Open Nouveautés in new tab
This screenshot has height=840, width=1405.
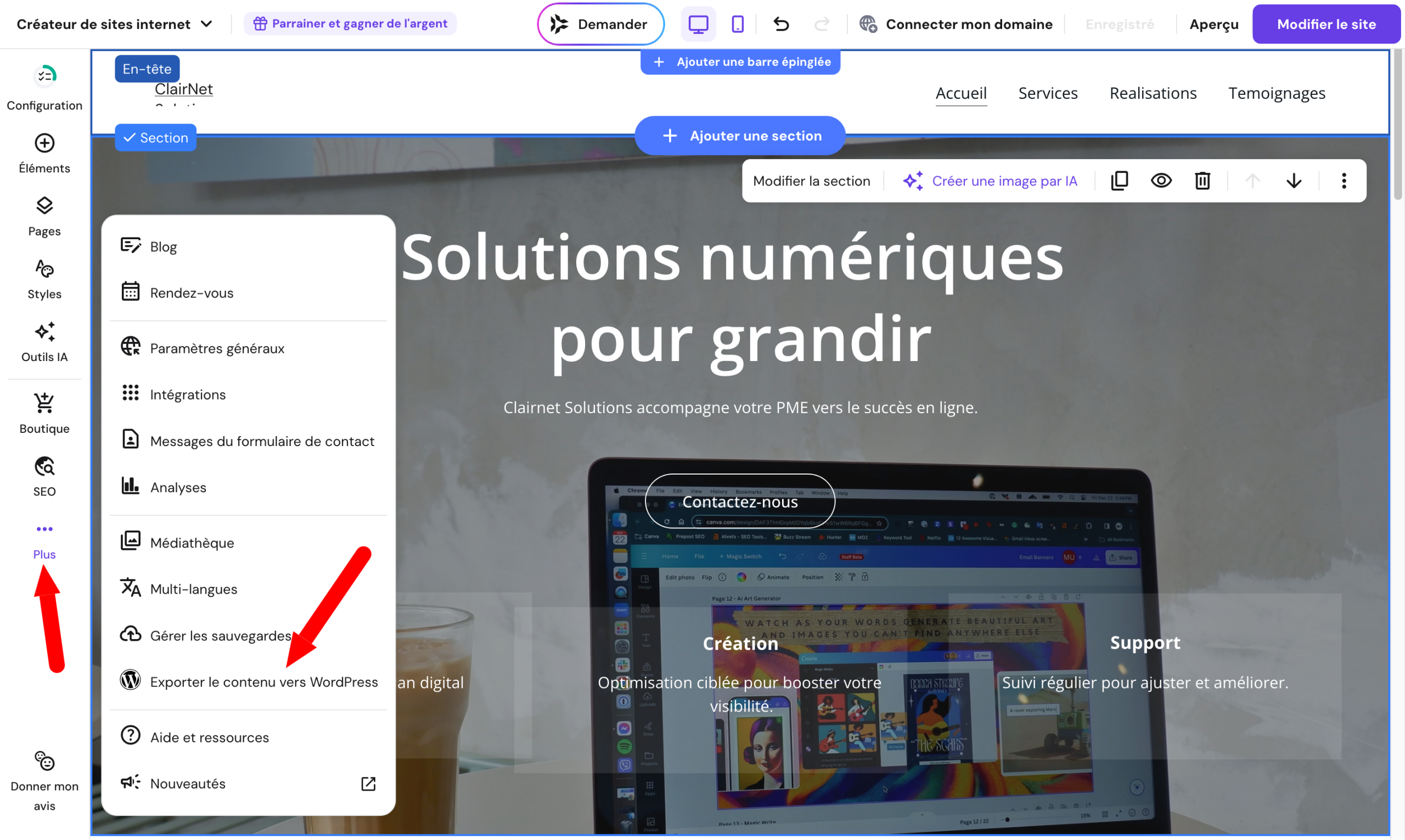pyautogui.click(x=248, y=783)
